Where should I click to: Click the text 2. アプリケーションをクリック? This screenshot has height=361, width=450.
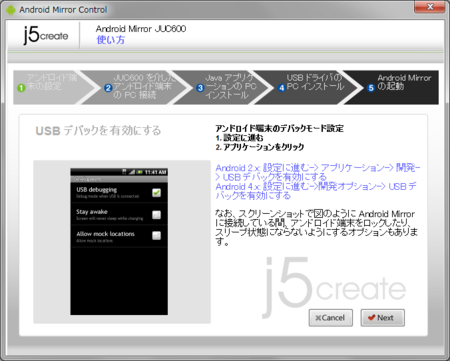point(260,147)
